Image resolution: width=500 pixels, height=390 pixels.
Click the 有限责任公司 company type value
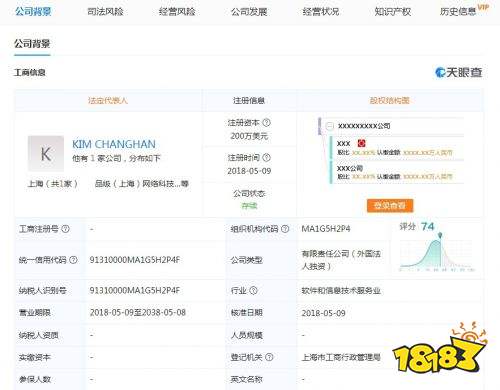(x=341, y=260)
